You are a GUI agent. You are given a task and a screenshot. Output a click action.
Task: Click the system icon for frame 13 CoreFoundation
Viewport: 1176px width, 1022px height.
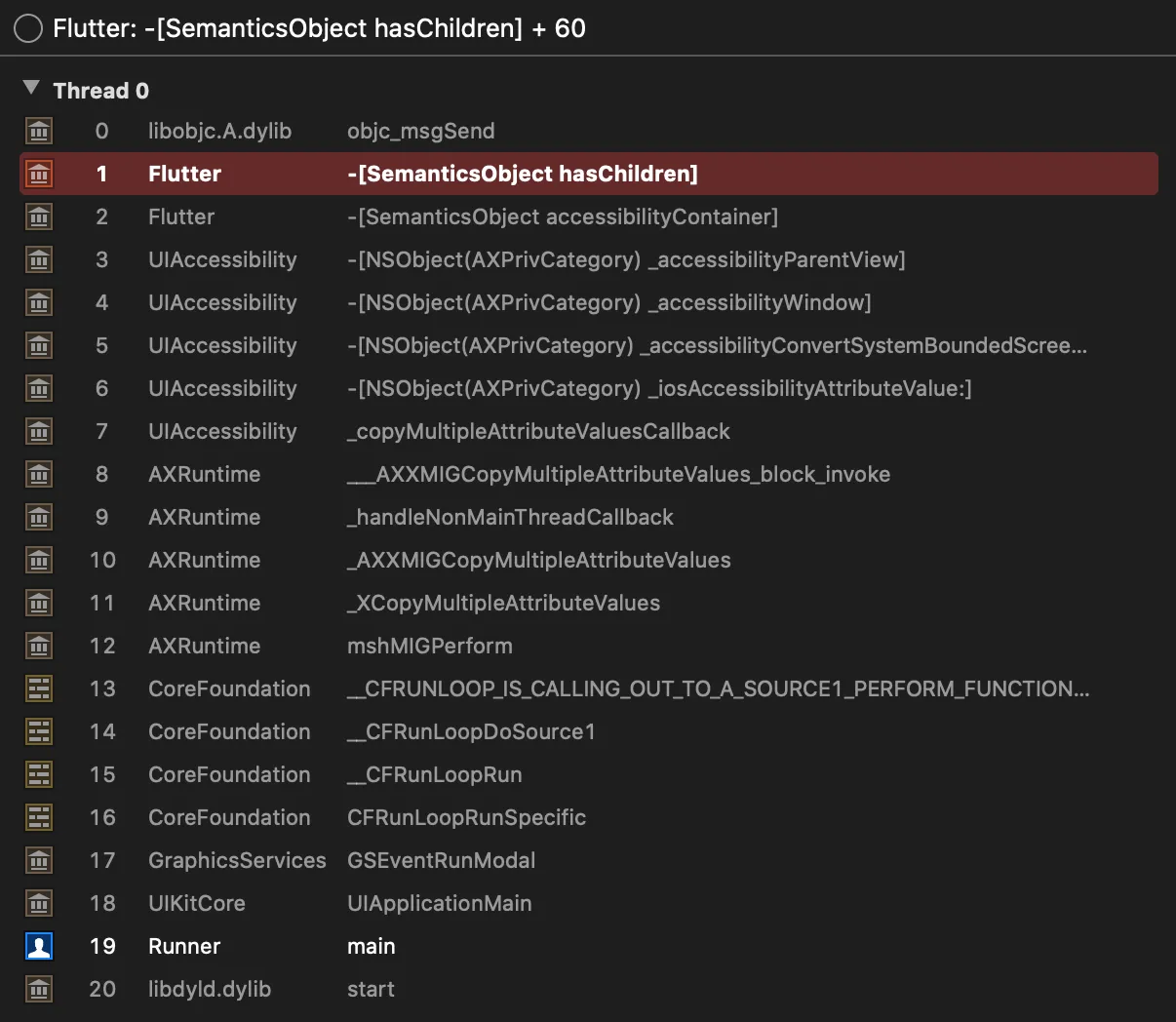coord(39,688)
